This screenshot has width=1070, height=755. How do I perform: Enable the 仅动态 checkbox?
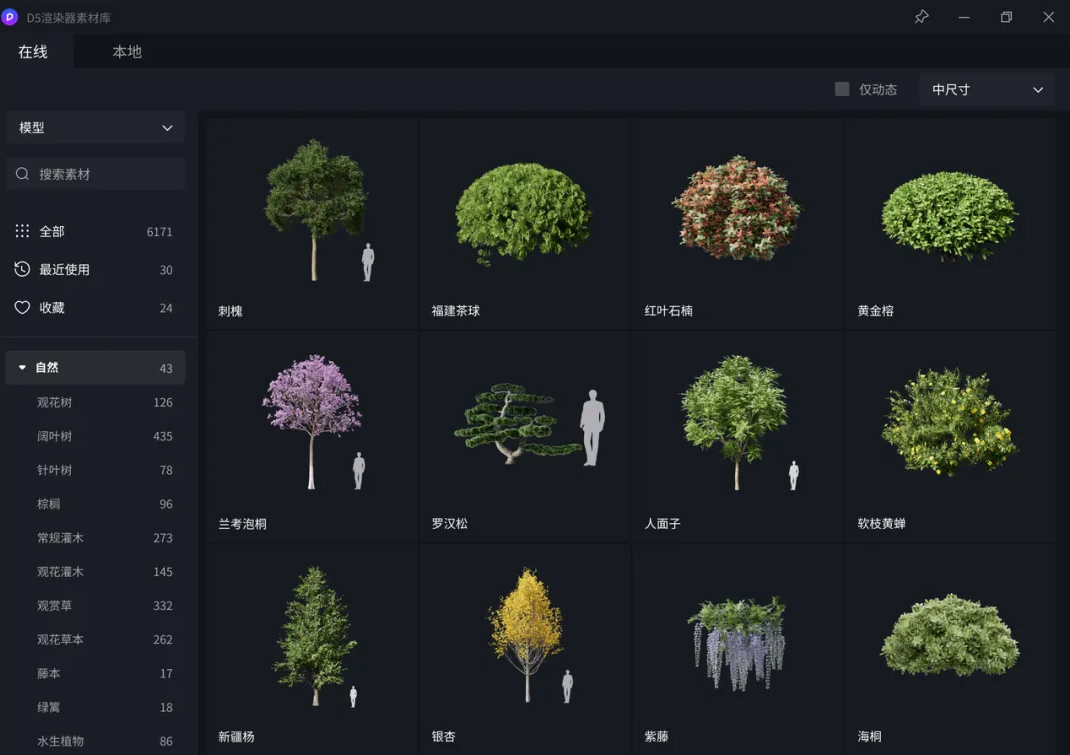[842, 89]
